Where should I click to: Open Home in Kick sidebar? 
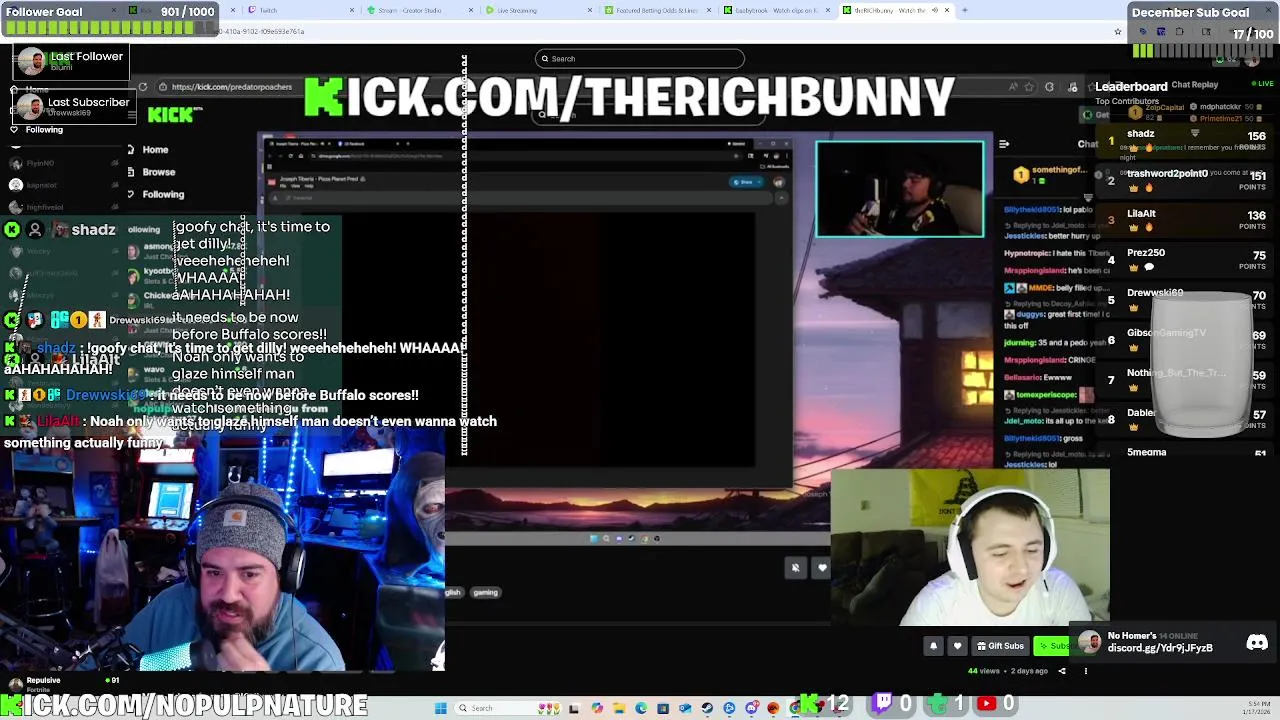point(154,150)
